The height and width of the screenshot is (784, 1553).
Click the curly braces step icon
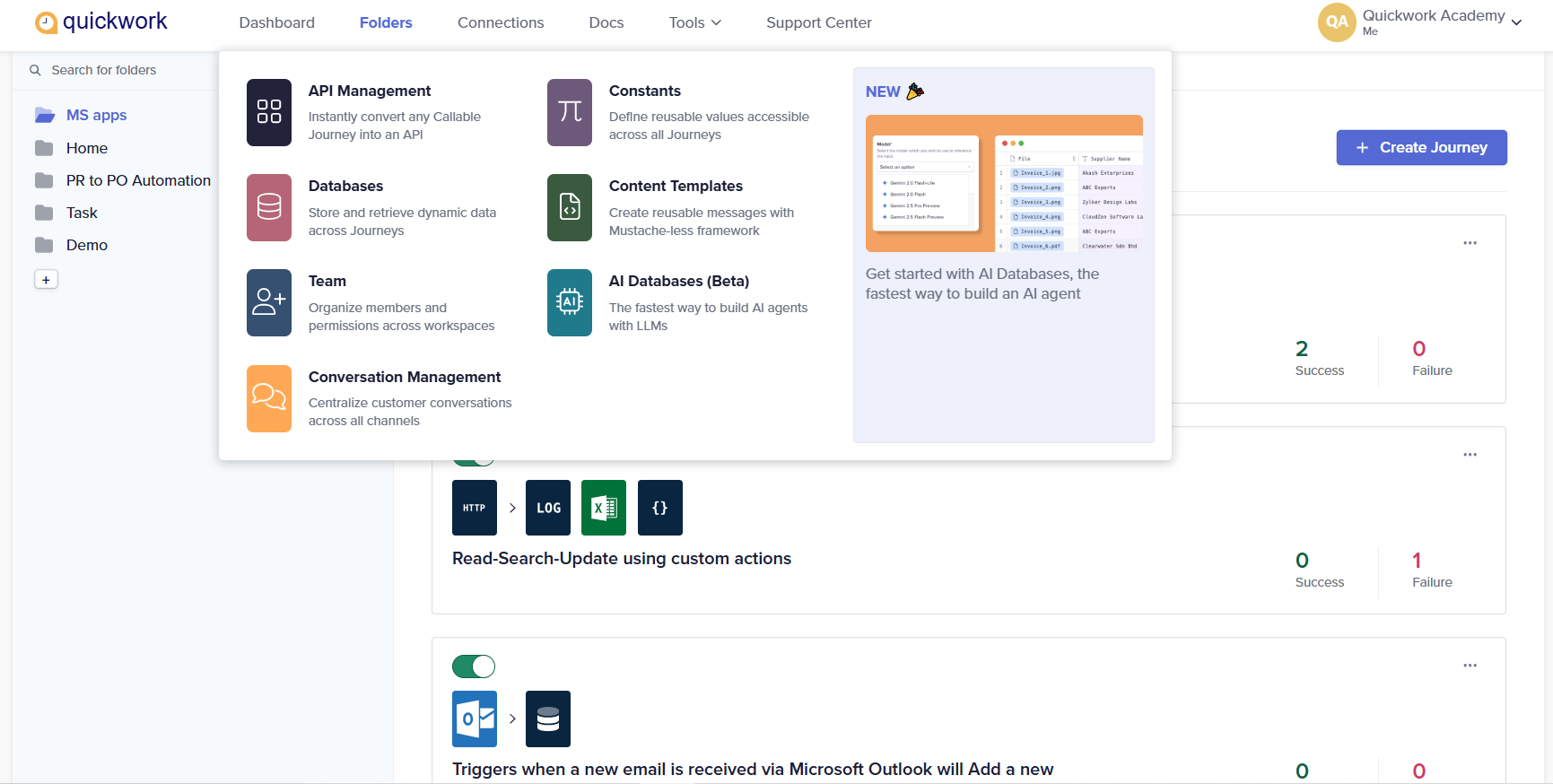[660, 508]
